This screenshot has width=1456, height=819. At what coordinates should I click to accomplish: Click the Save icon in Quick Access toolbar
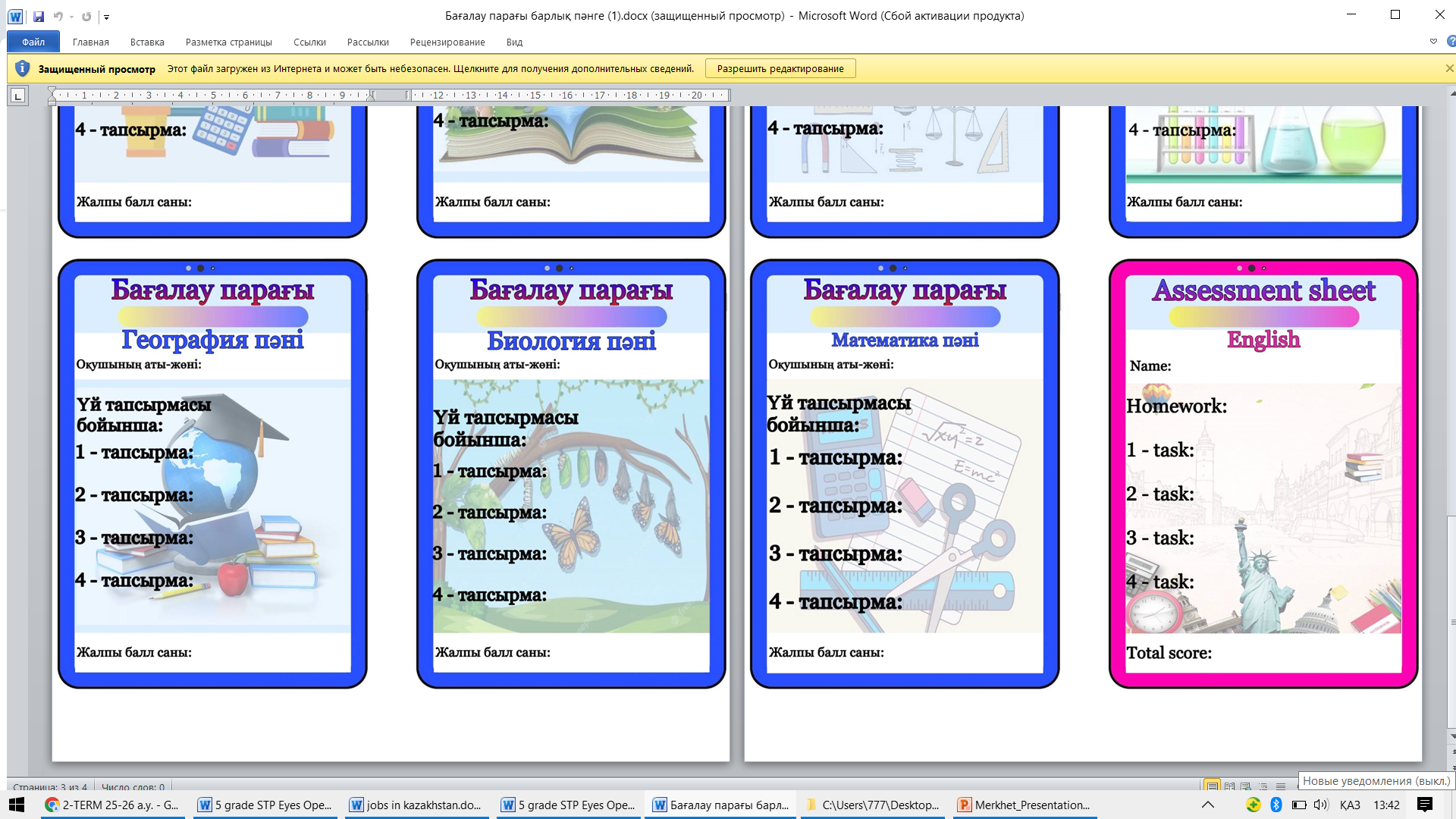39,16
